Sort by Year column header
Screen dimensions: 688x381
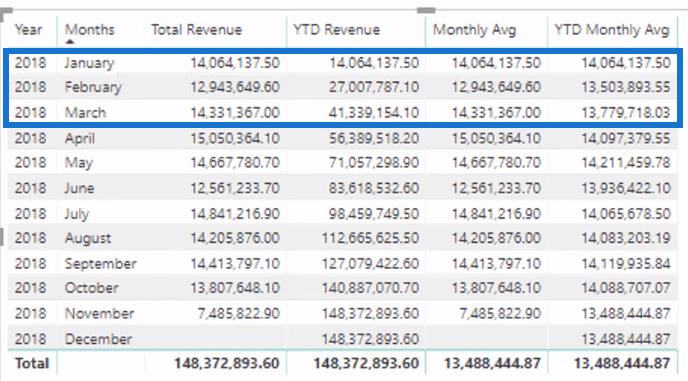(29, 30)
